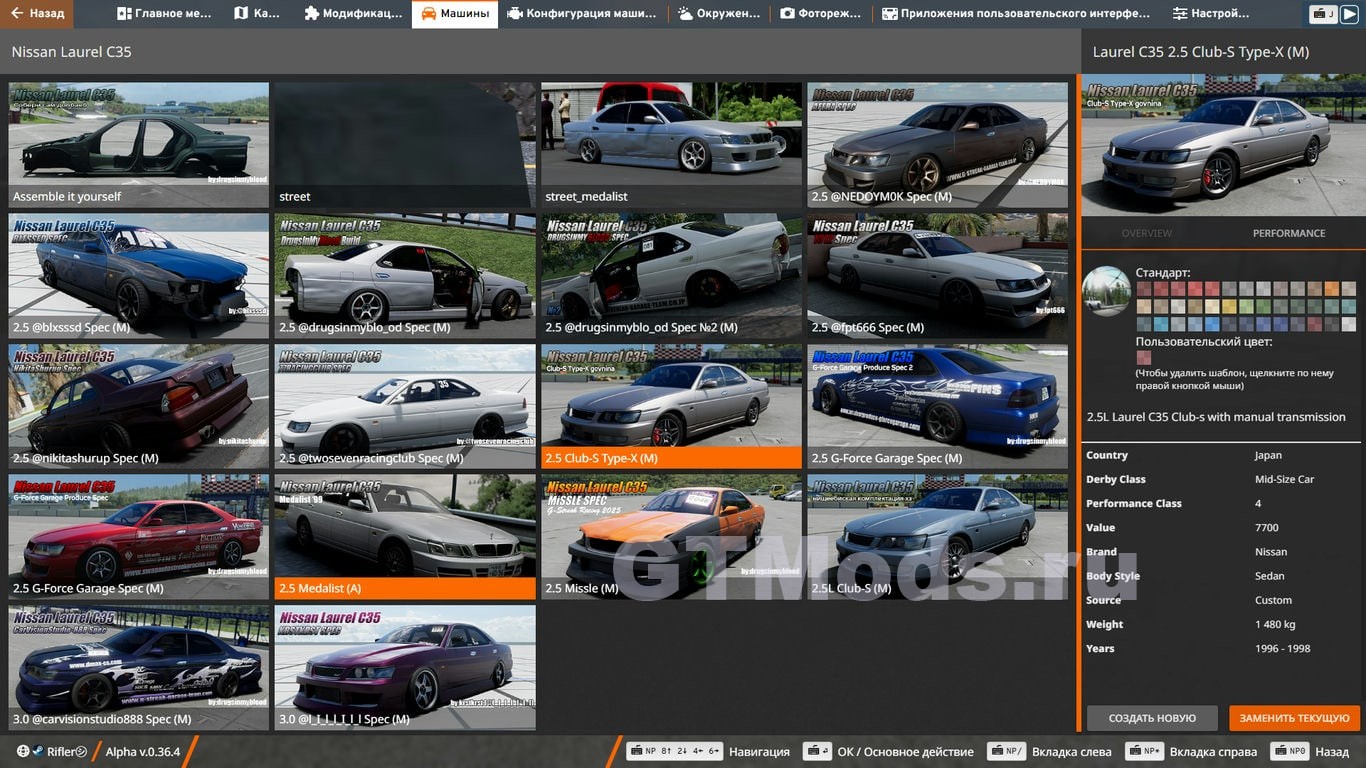Select the Машины tab

point(455,14)
